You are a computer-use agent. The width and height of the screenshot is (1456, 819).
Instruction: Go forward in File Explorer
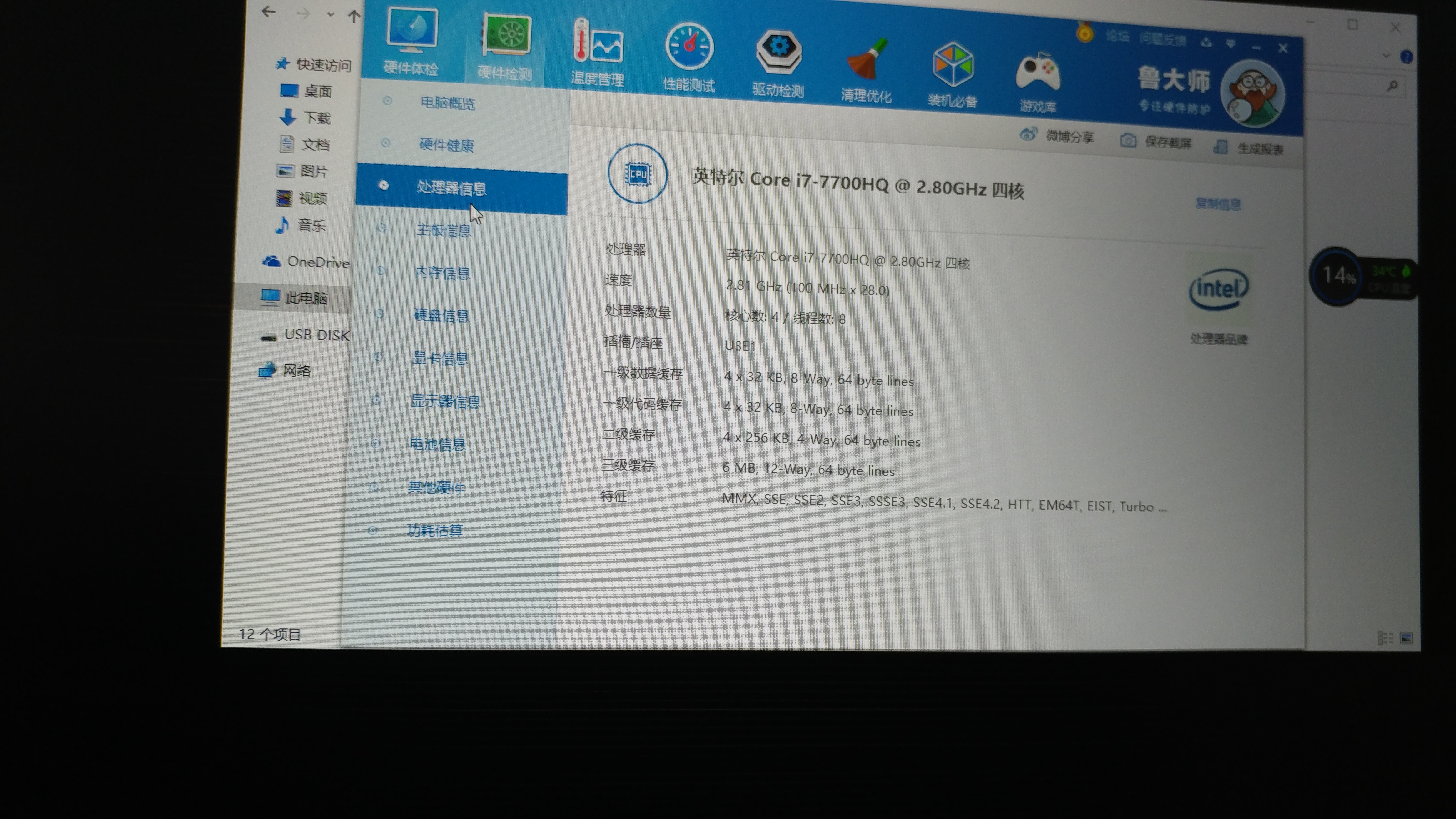(304, 13)
